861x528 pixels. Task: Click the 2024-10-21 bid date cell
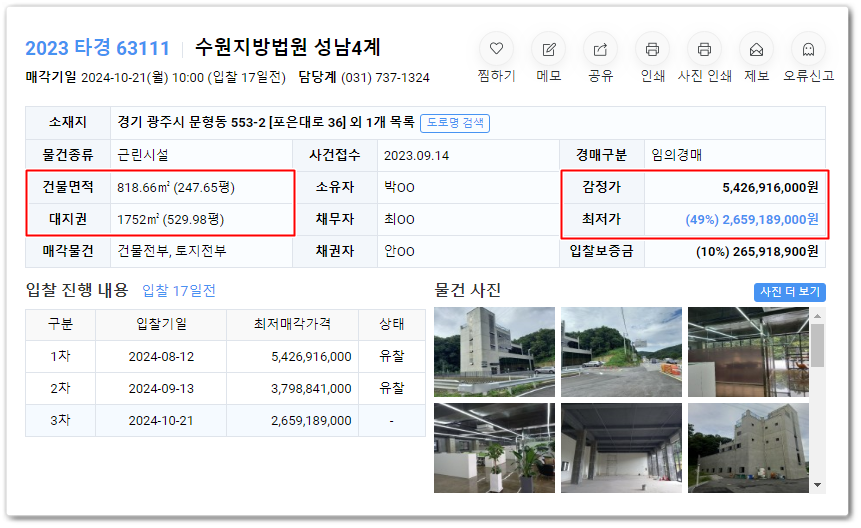pyautogui.click(x=161, y=420)
